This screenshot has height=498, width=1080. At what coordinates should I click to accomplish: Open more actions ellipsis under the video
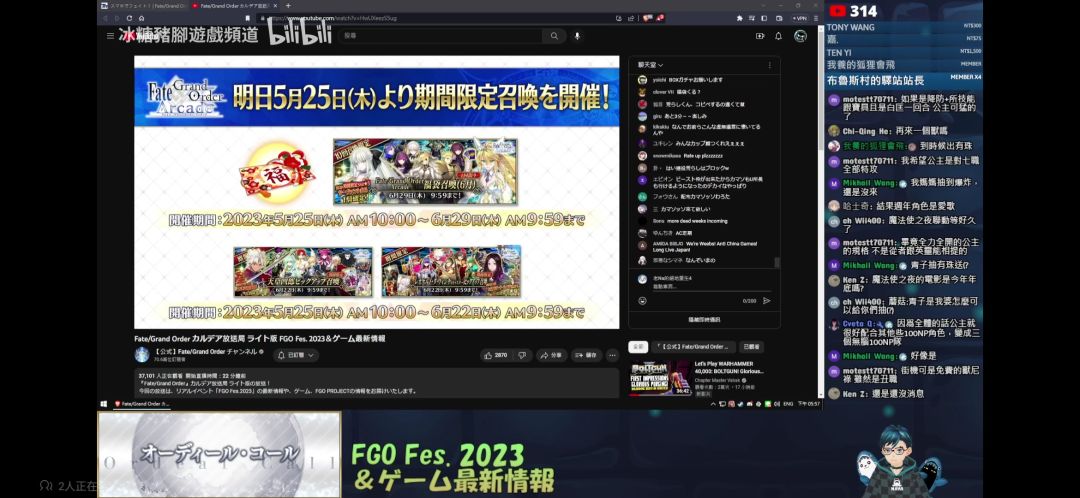(612, 355)
